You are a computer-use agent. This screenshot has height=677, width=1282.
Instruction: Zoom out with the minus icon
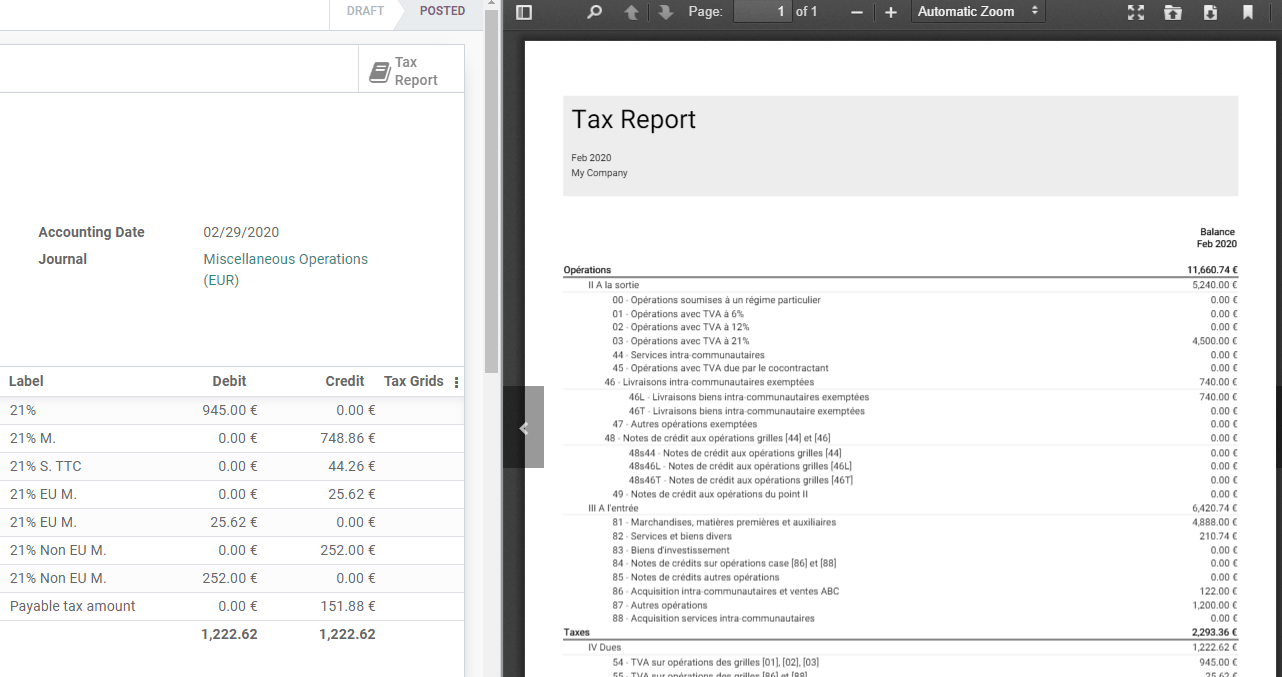point(856,12)
